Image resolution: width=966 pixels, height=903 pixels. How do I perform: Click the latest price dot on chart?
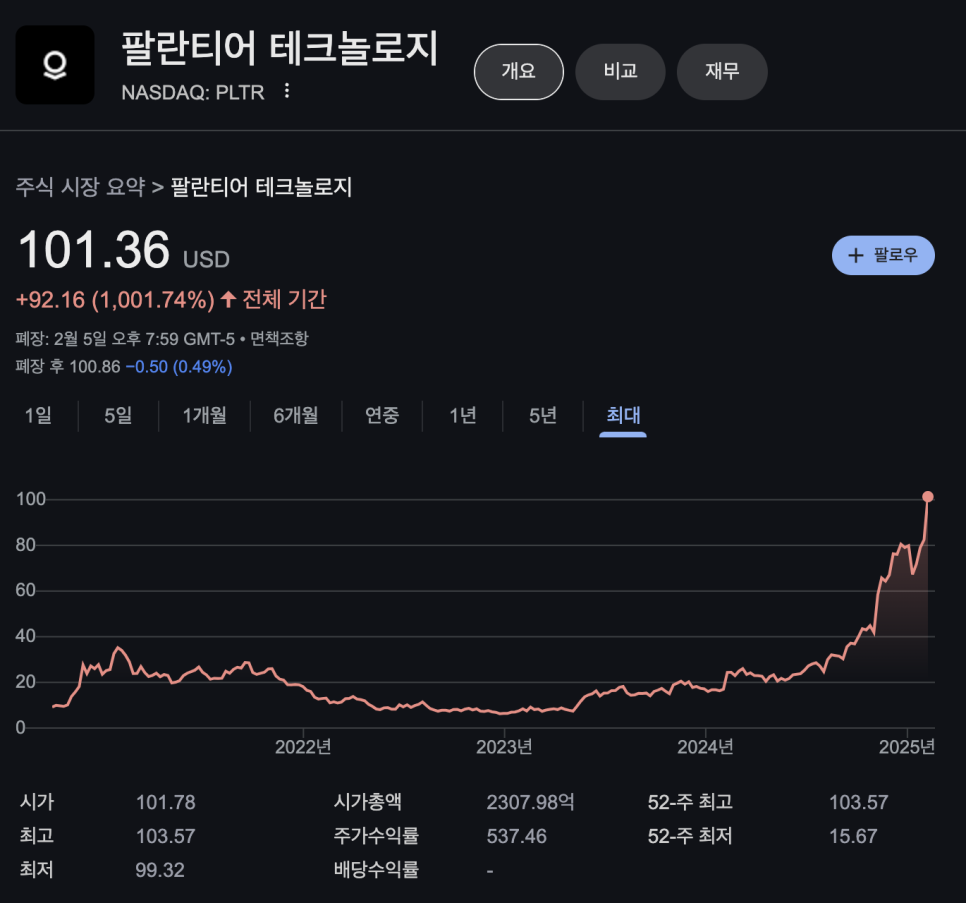(927, 496)
